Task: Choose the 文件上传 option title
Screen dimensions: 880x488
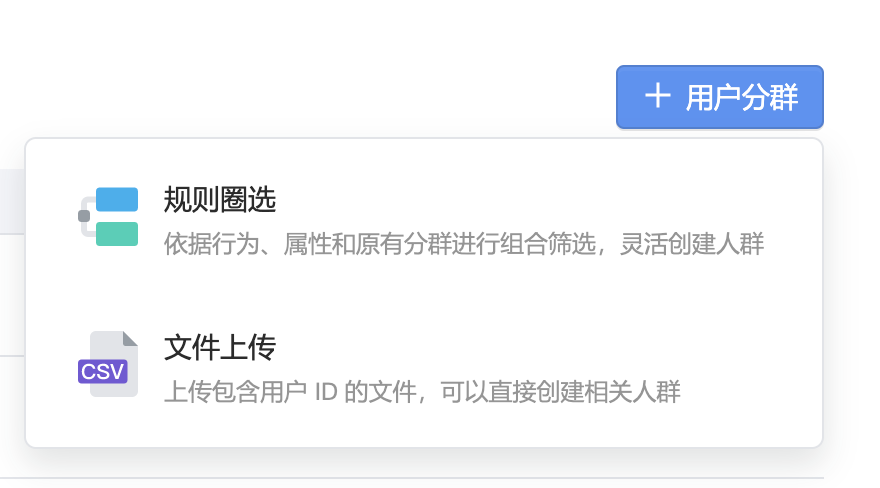Action: pyautogui.click(x=219, y=347)
